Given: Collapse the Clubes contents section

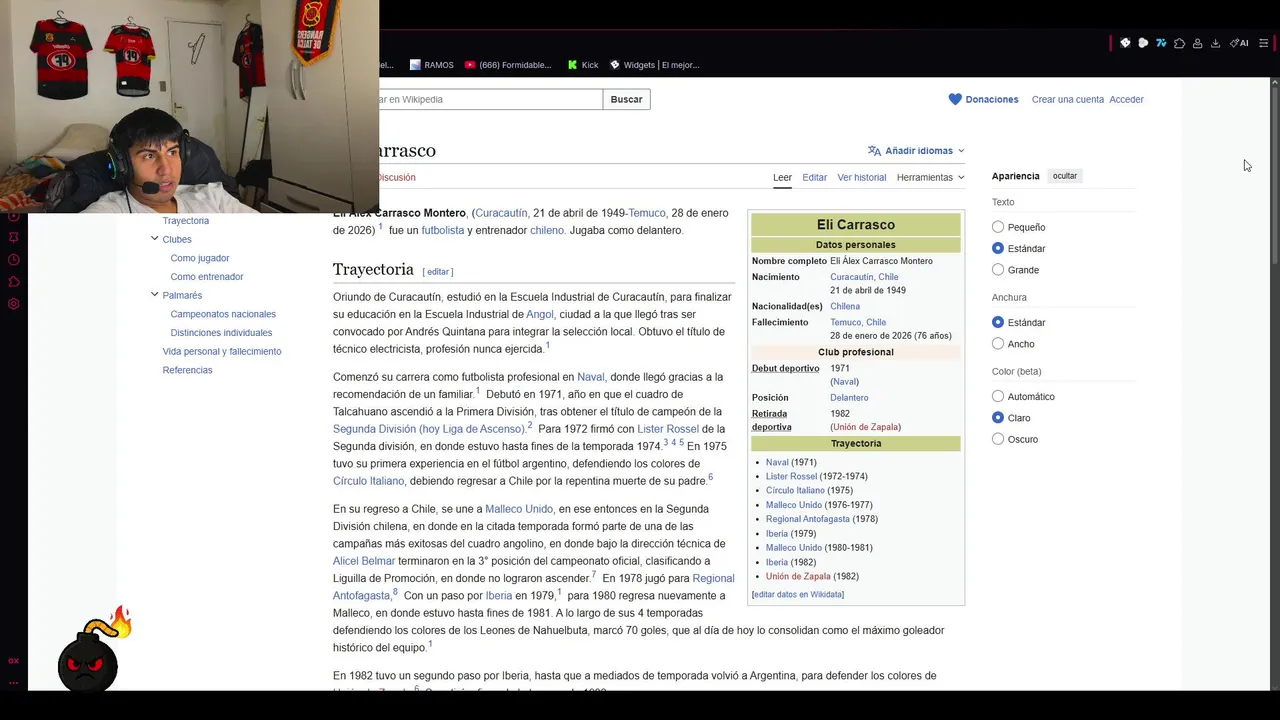Looking at the screenshot, I should (154, 239).
